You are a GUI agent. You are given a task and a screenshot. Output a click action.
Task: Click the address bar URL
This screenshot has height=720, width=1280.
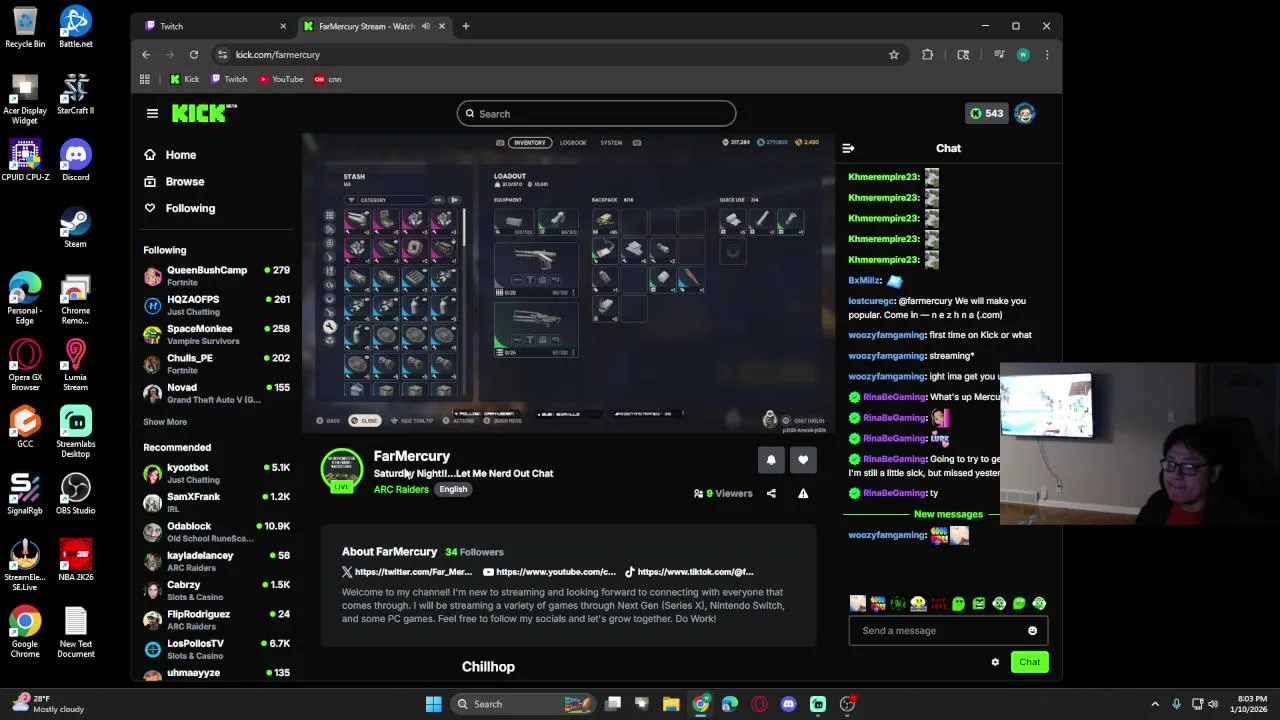(278, 55)
